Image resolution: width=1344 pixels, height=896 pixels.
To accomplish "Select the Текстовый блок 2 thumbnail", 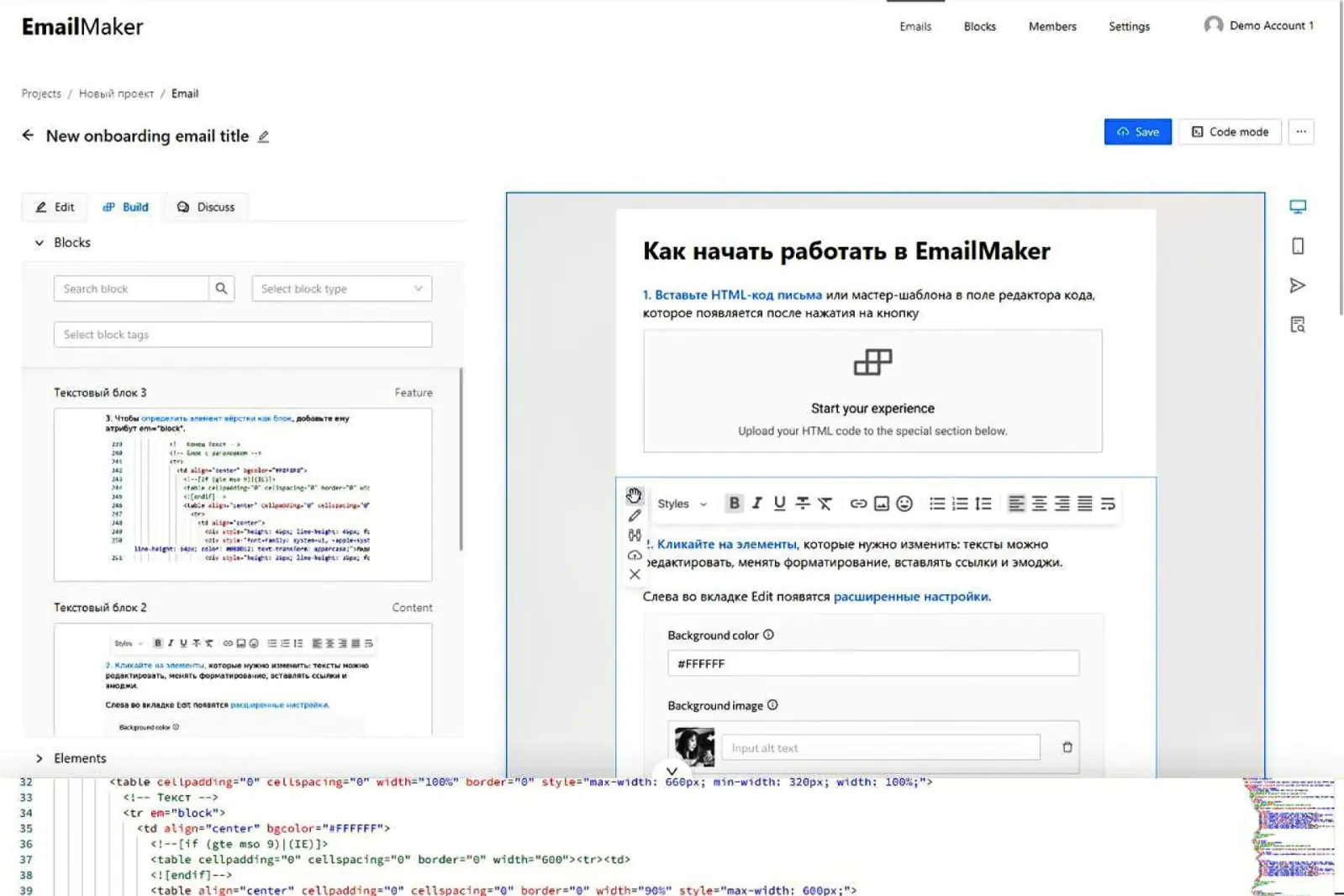I will click(243, 680).
